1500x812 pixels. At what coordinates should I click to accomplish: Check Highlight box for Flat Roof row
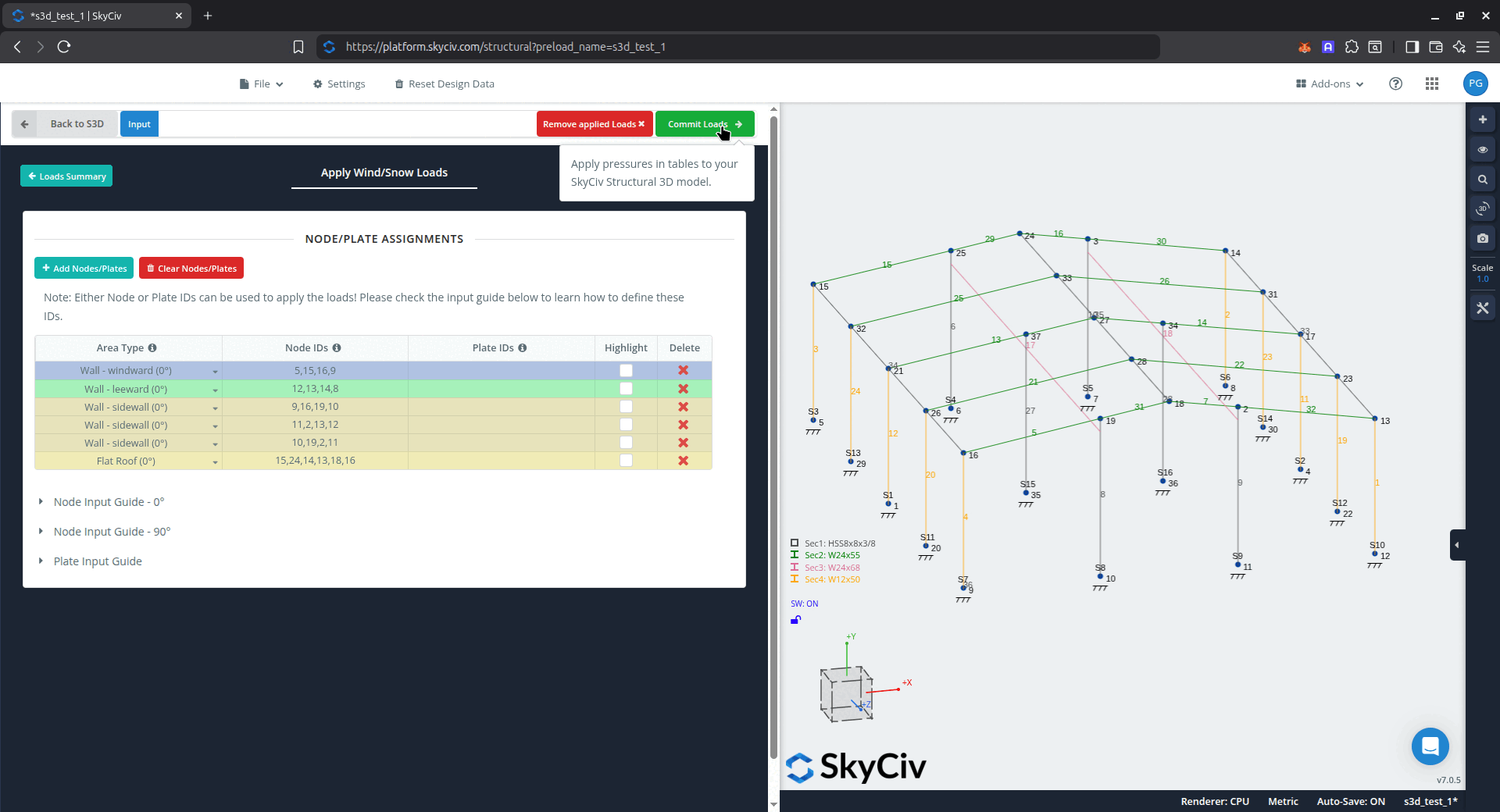(x=626, y=461)
